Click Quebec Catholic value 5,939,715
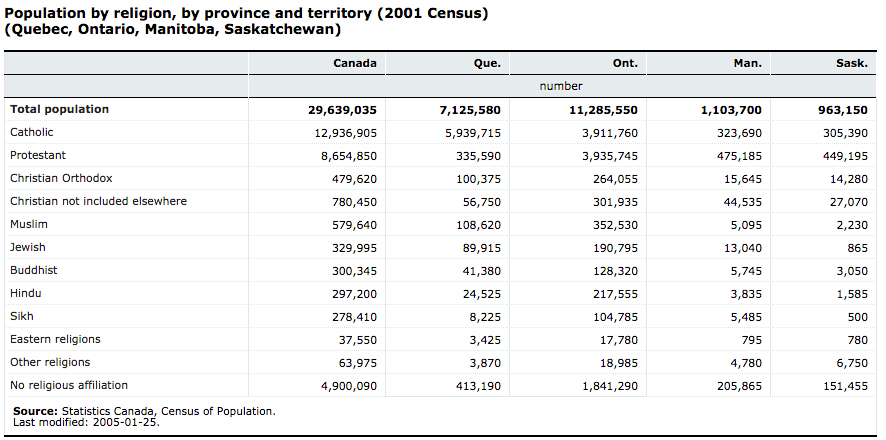The height and width of the screenshot is (440, 886). (472, 133)
